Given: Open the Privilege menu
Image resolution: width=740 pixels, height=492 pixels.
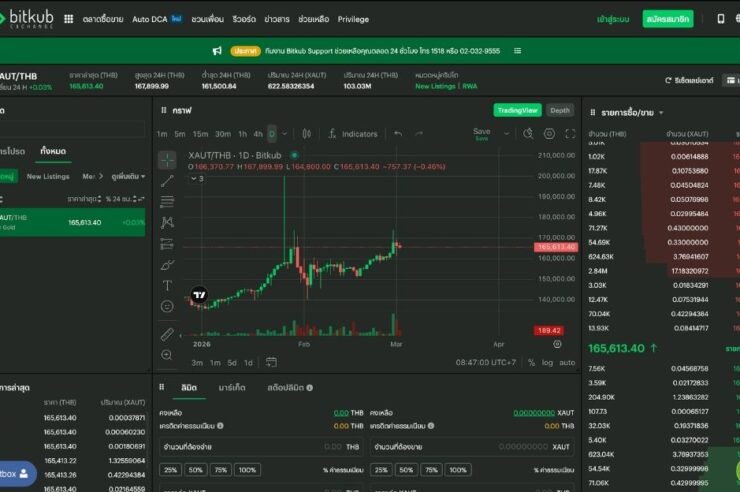Looking at the screenshot, I should [353, 19].
